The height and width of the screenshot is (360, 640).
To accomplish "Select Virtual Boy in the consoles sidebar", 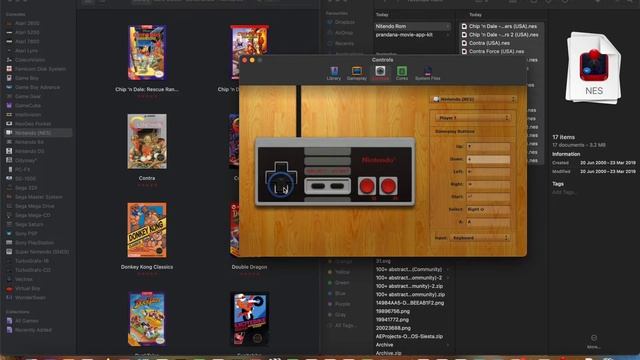I will [27, 289].
